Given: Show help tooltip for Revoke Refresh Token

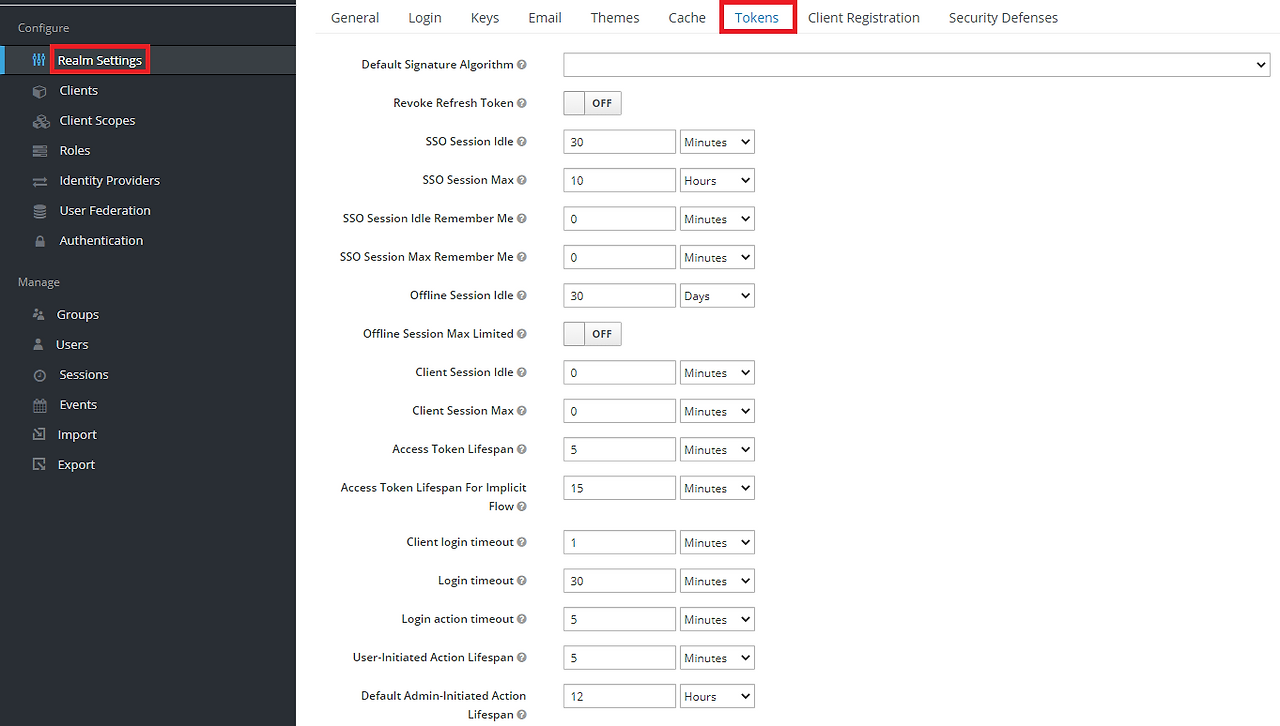Looking at the screenshot, I should (x=522, y=103).
